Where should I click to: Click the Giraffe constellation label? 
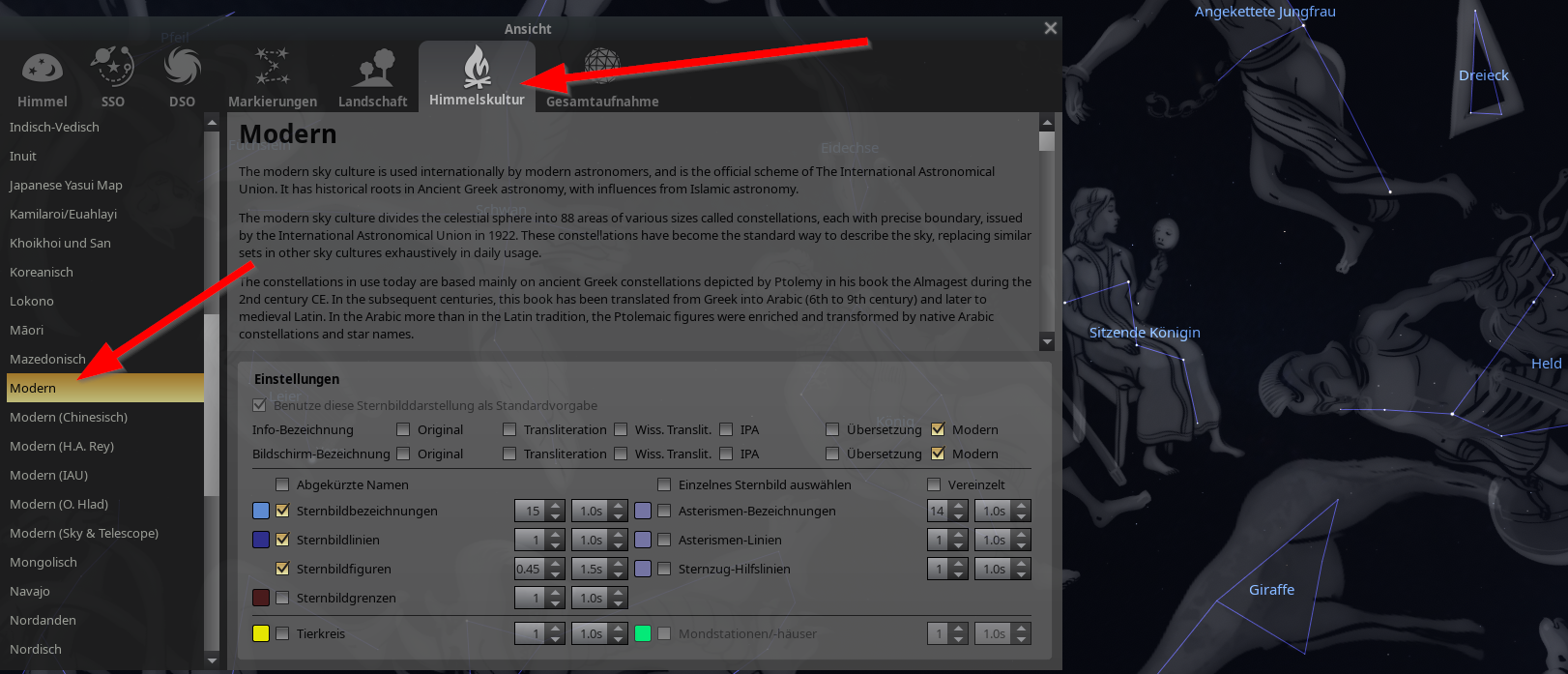1271,589
